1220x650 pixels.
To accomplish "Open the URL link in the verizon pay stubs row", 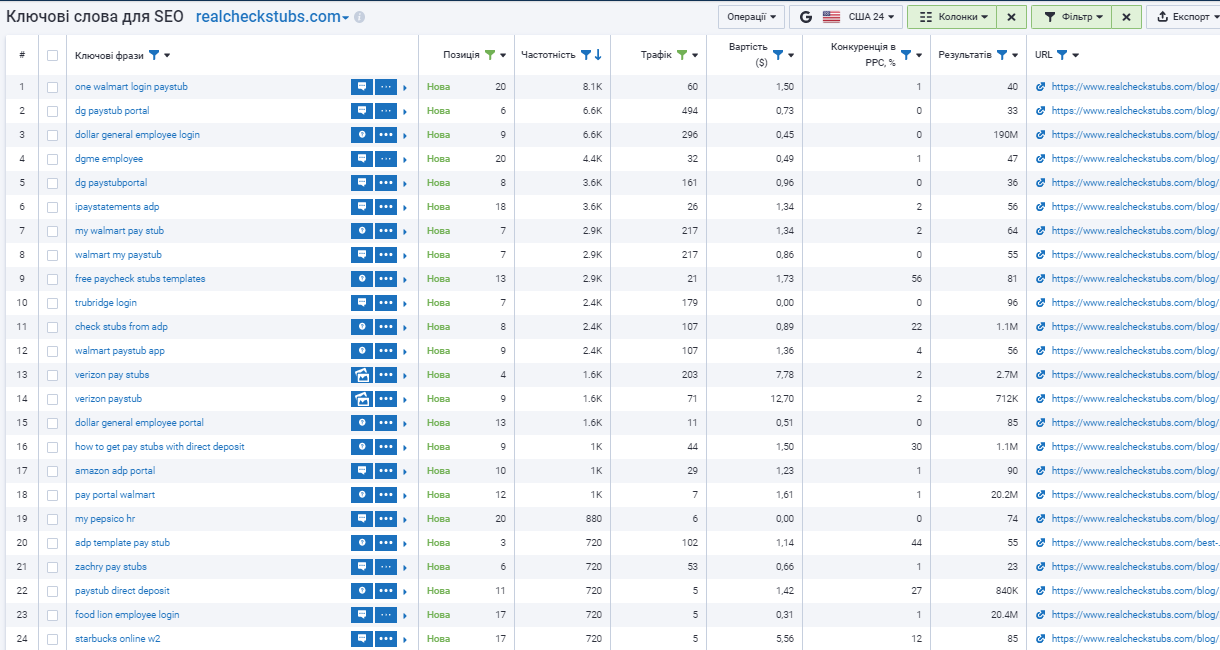I will pos(1135,375).
